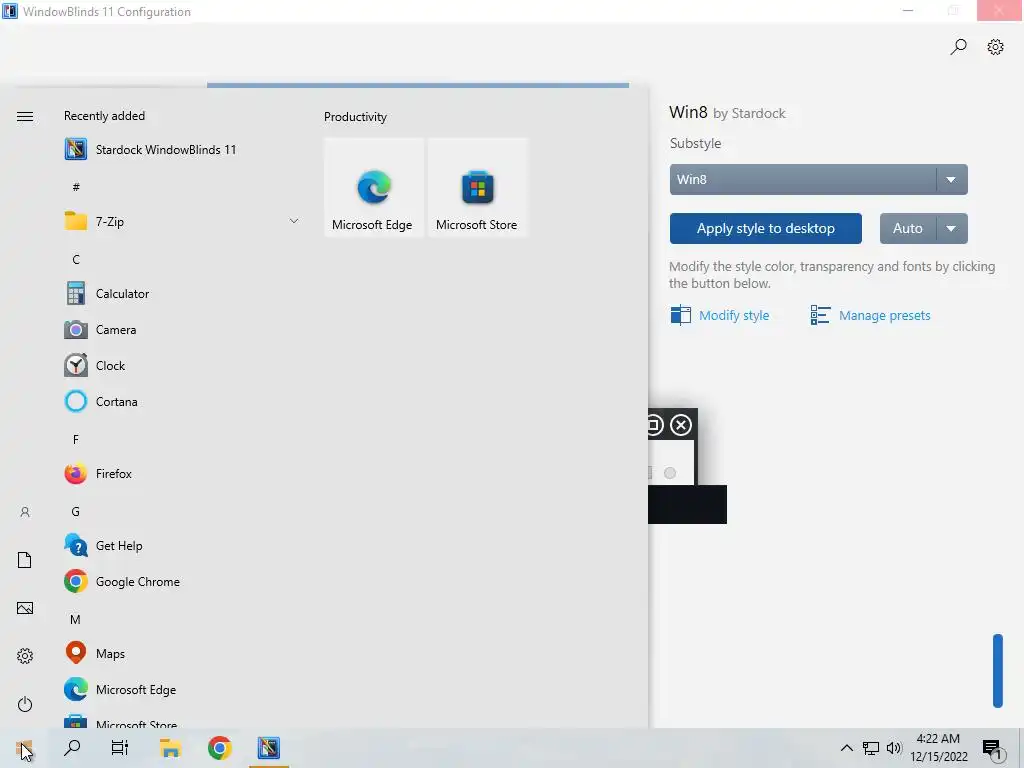
Task: Click the Microsoft Edge productivity tile
Action: point(374,187)
